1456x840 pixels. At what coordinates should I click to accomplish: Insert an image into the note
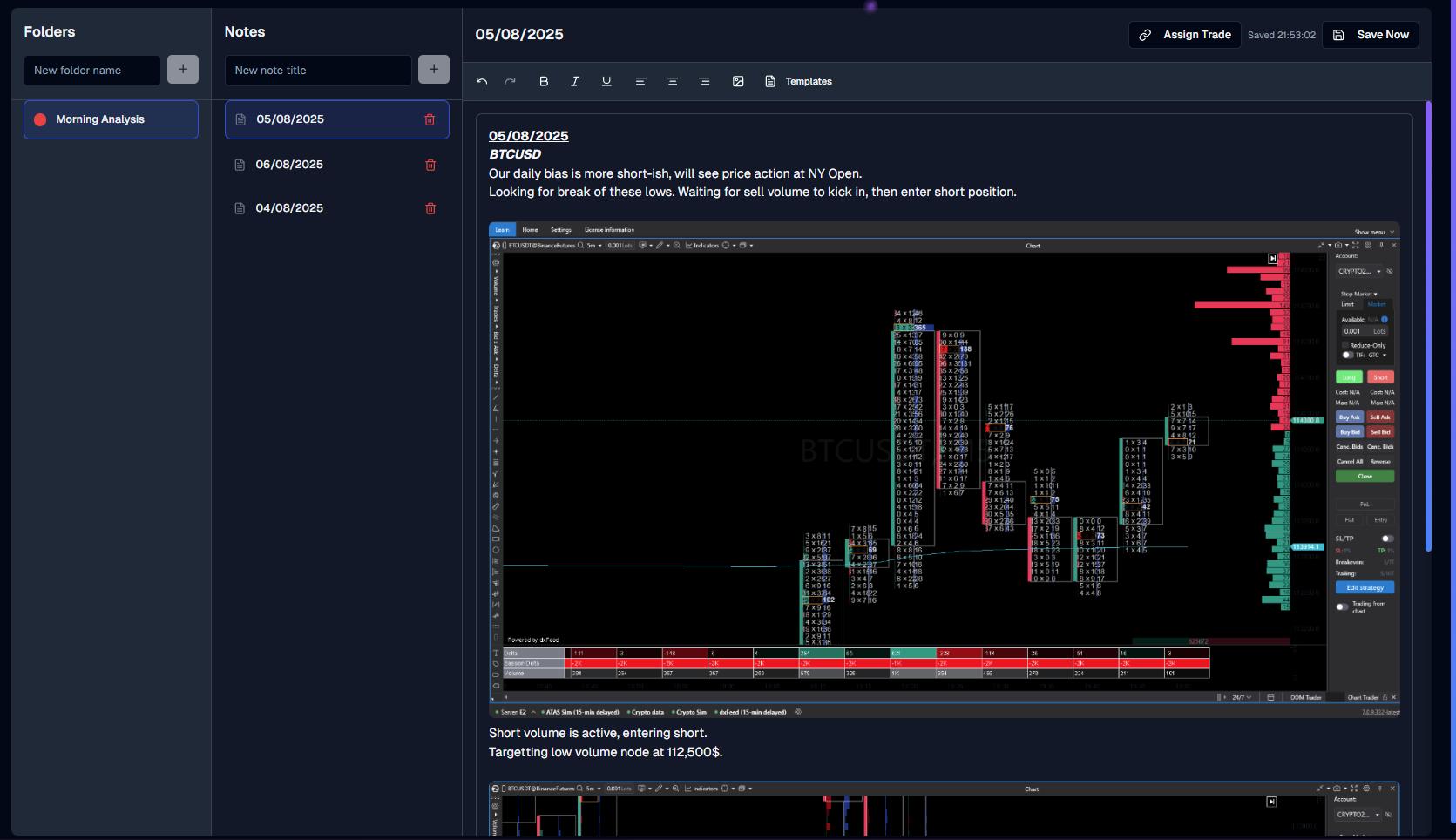(738, 81)
